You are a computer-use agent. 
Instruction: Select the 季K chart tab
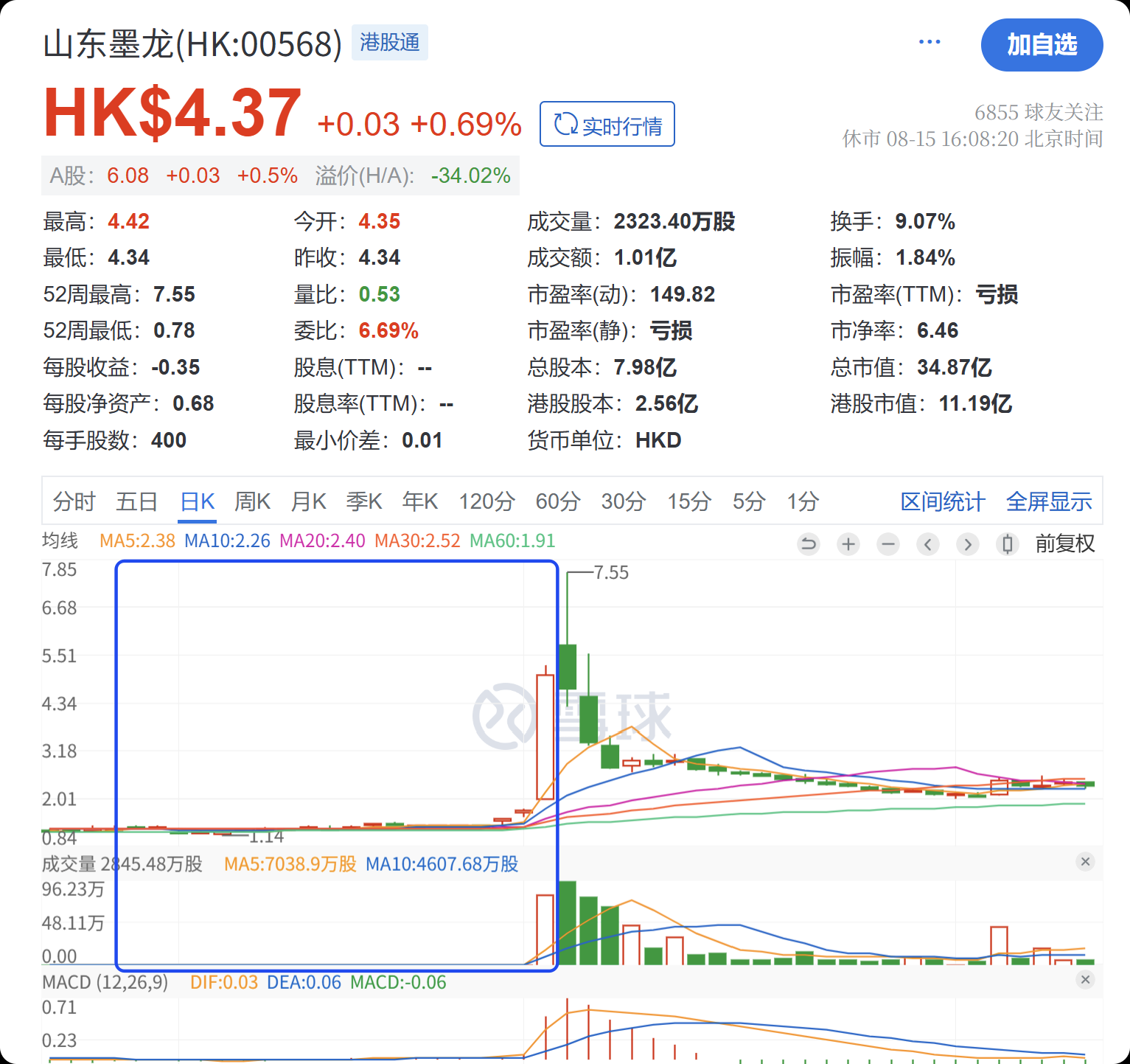point(364,502)
